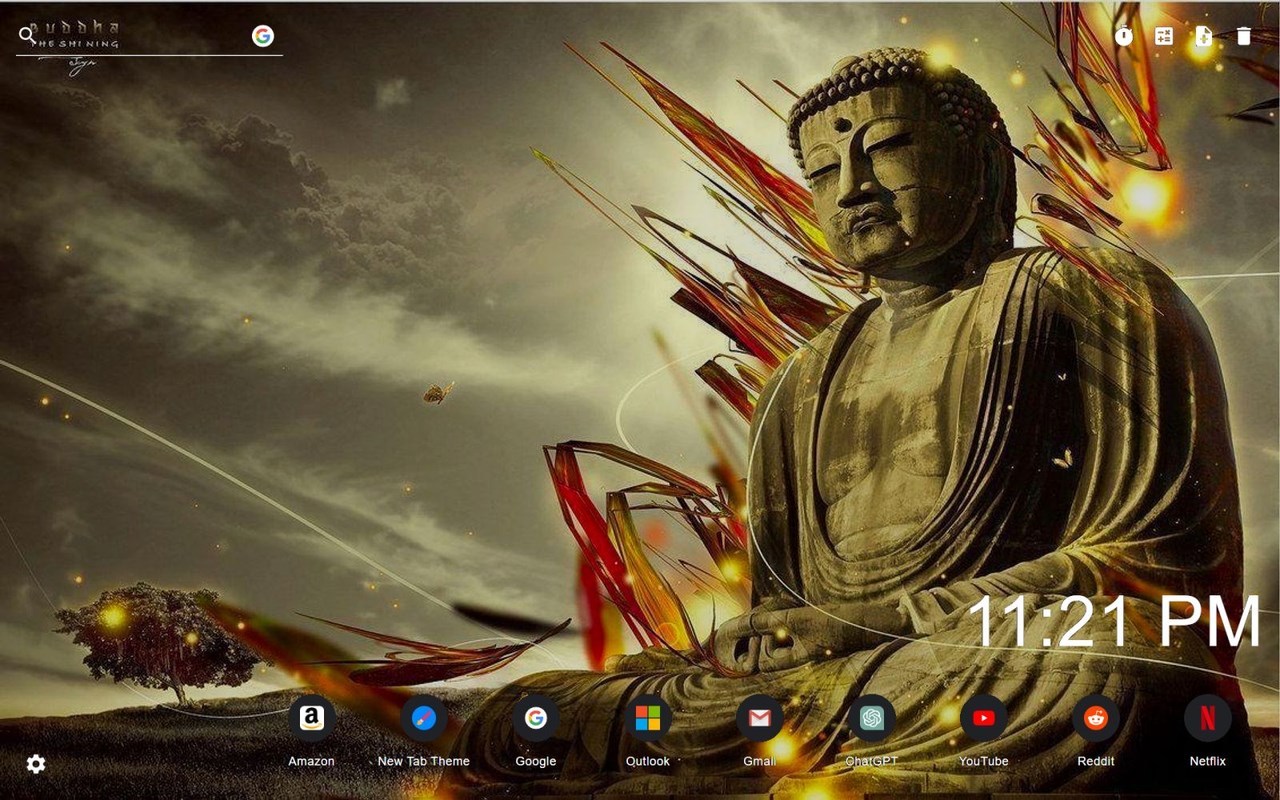
Task: Open the Reddit shortcut icon
Action: point(1096,718)
